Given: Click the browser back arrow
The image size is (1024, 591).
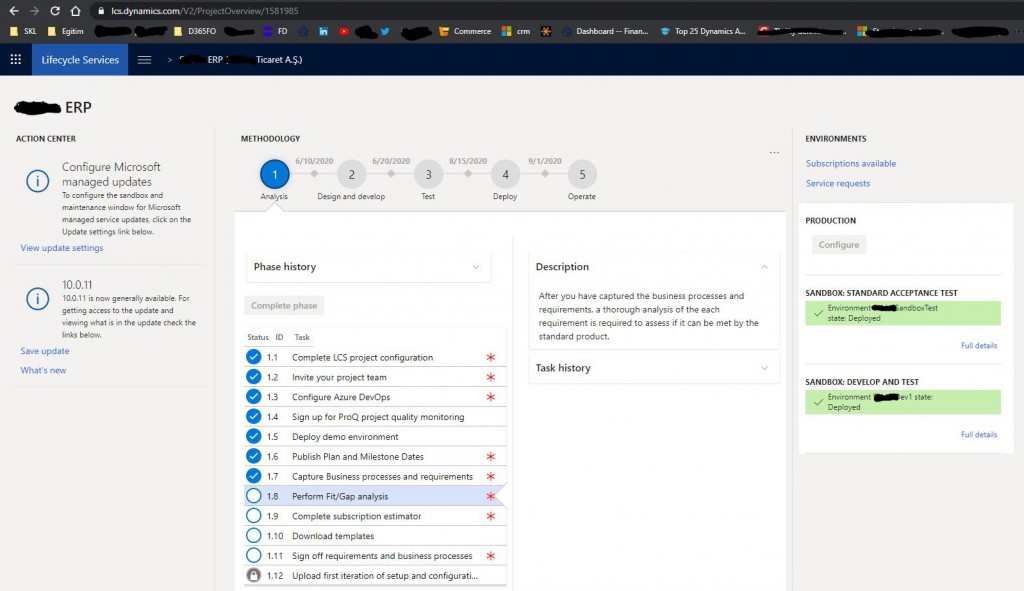Looking at the screenshot, I should click(x=14, y=11).
